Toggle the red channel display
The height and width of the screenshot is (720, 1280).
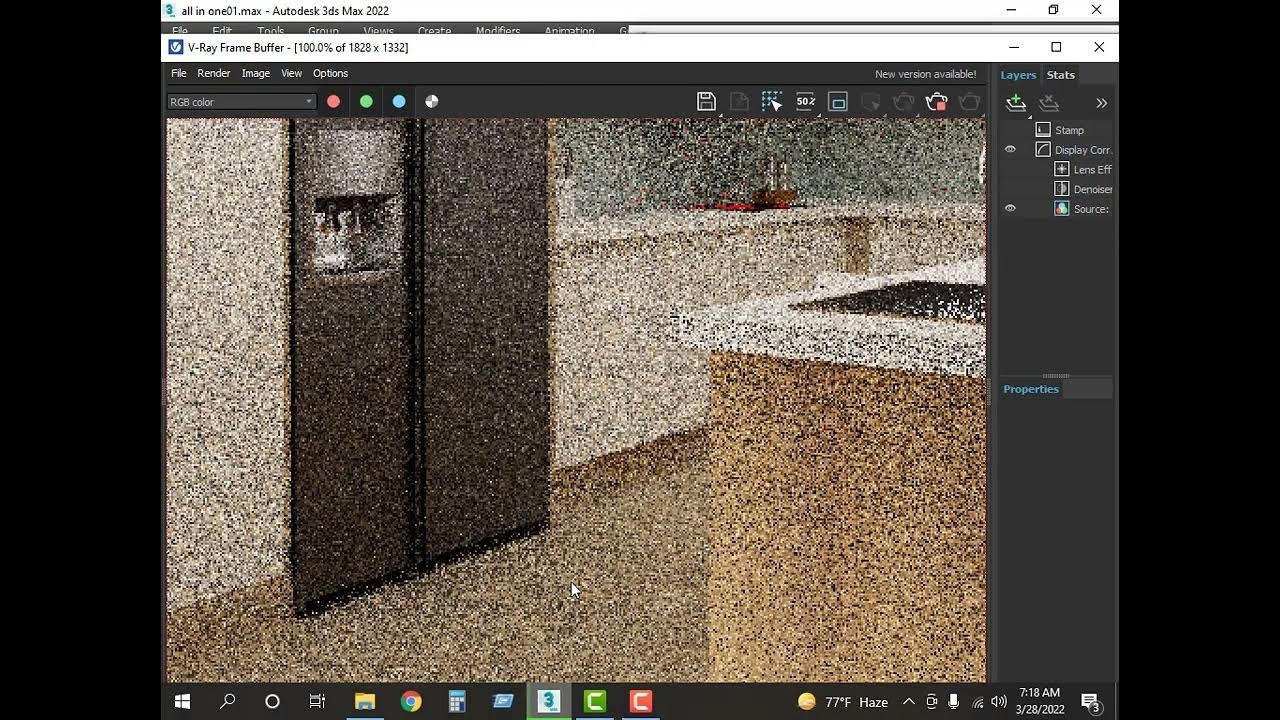pyautogui.click(x=333, y=101)
